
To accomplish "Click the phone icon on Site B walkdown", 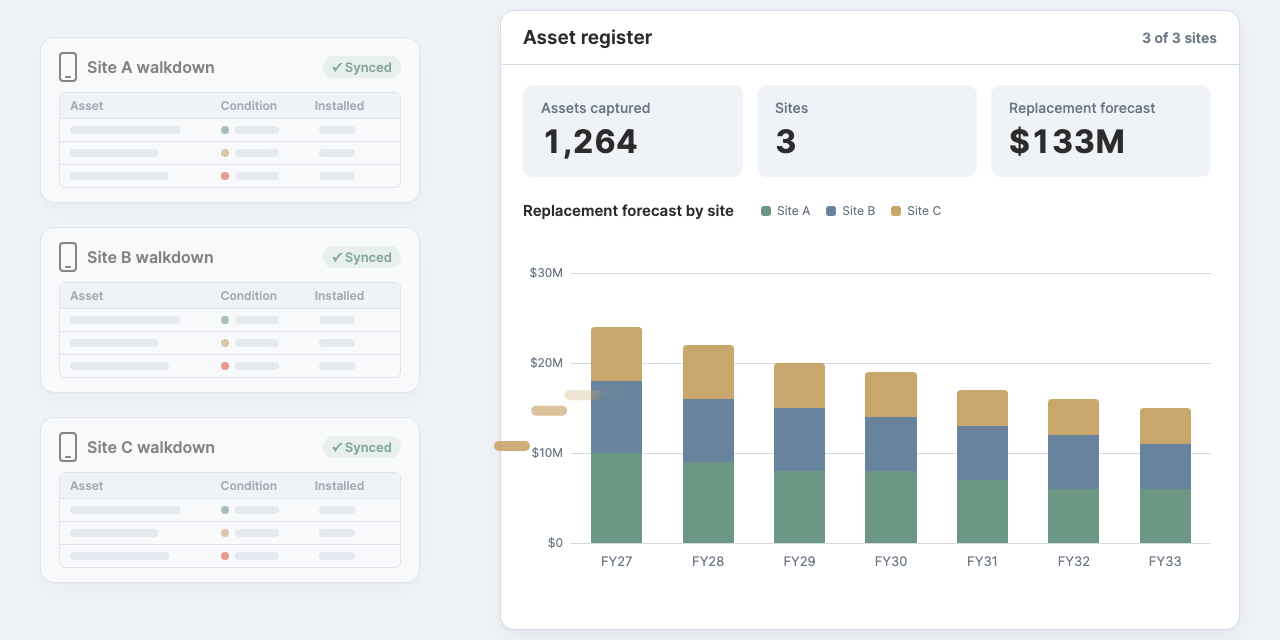I will tap(68, 257).
